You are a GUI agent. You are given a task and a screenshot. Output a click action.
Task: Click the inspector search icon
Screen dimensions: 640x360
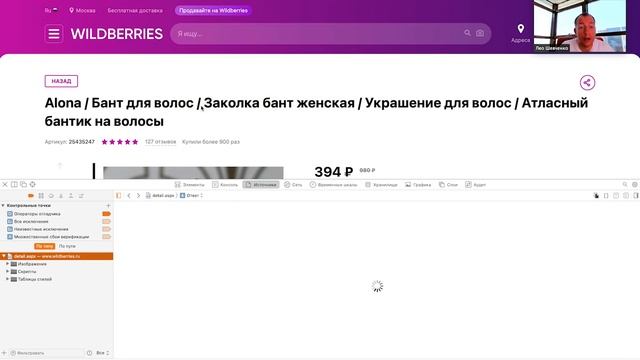coord(625,184)
